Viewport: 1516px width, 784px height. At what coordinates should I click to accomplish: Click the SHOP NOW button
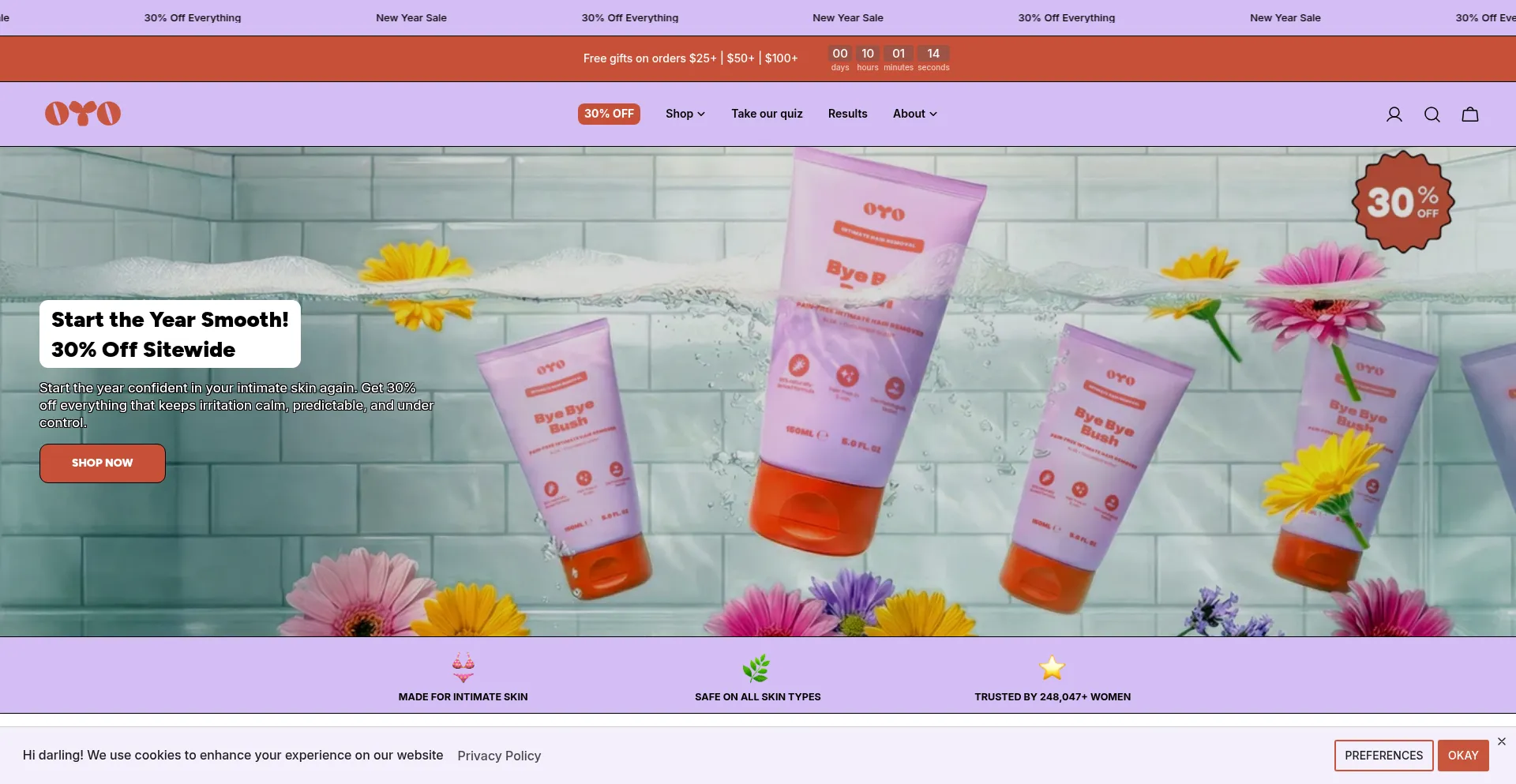tap(101, 463)
